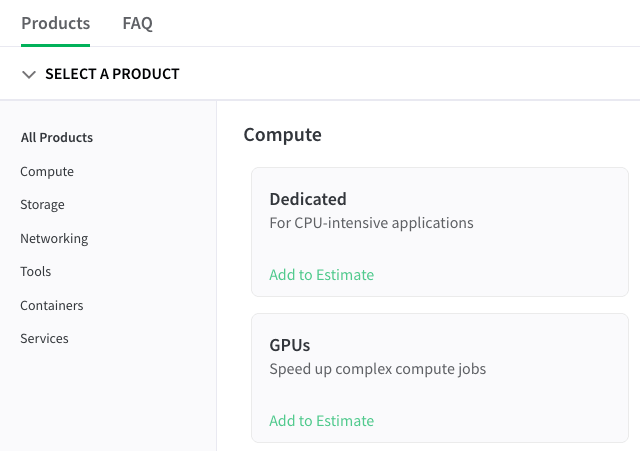The width and height of the screenshot is (640, 451).
Task: Add GPUs to the estimate
Action: point(321,421)
